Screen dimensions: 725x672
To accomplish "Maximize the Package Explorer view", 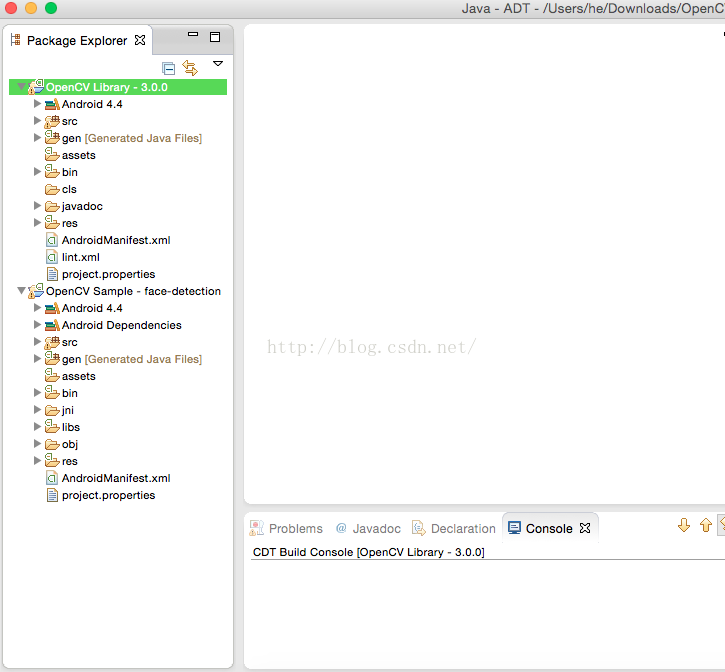I will tap(215, 37).
